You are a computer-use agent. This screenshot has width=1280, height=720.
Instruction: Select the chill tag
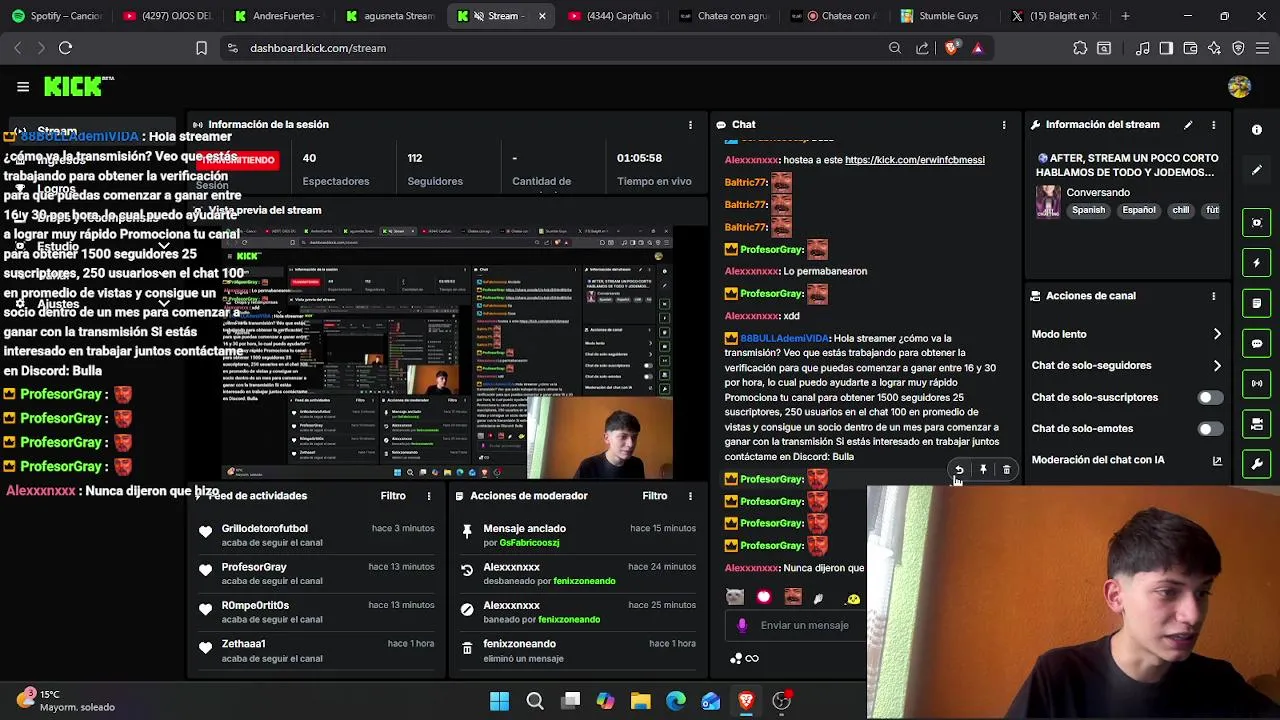coord(1181,211)
